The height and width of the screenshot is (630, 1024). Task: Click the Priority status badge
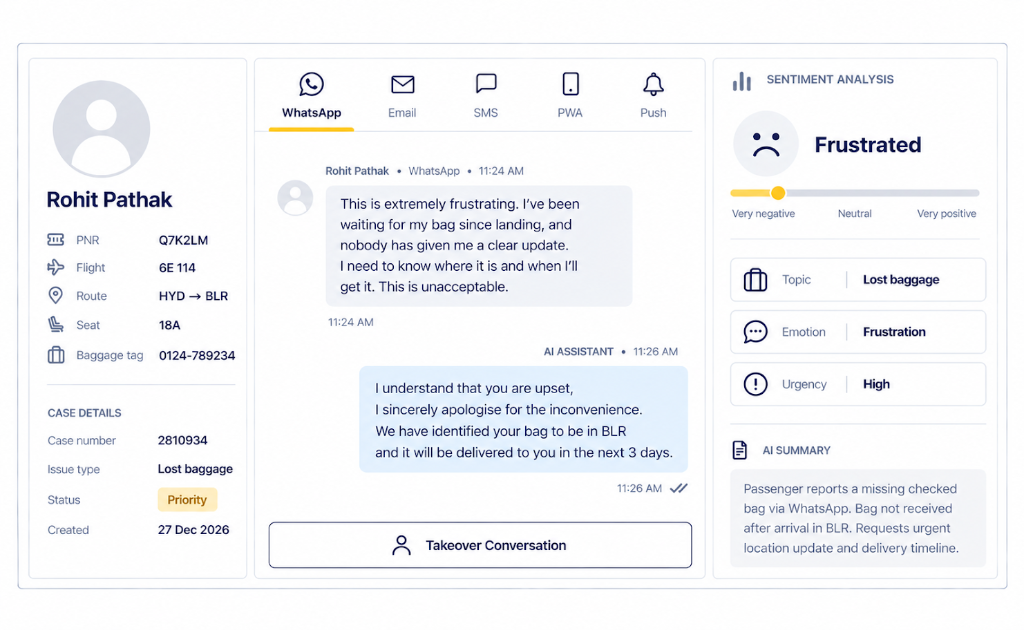[187, 499]
